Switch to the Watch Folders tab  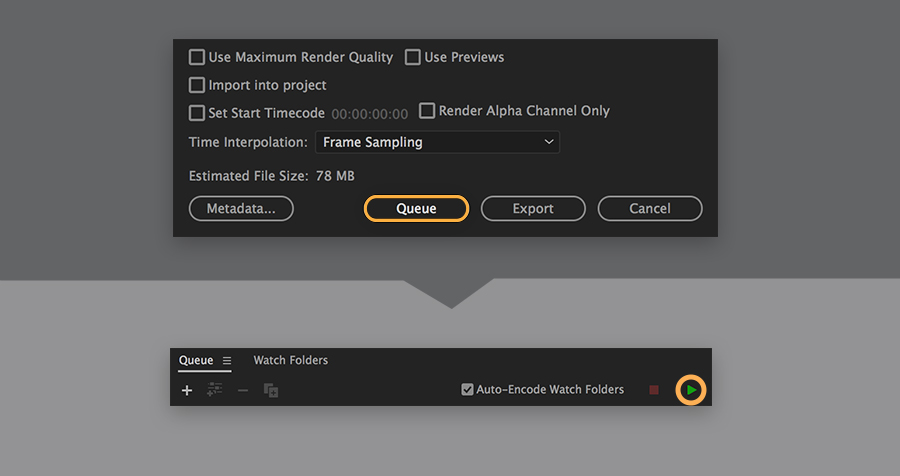(290, 361)
